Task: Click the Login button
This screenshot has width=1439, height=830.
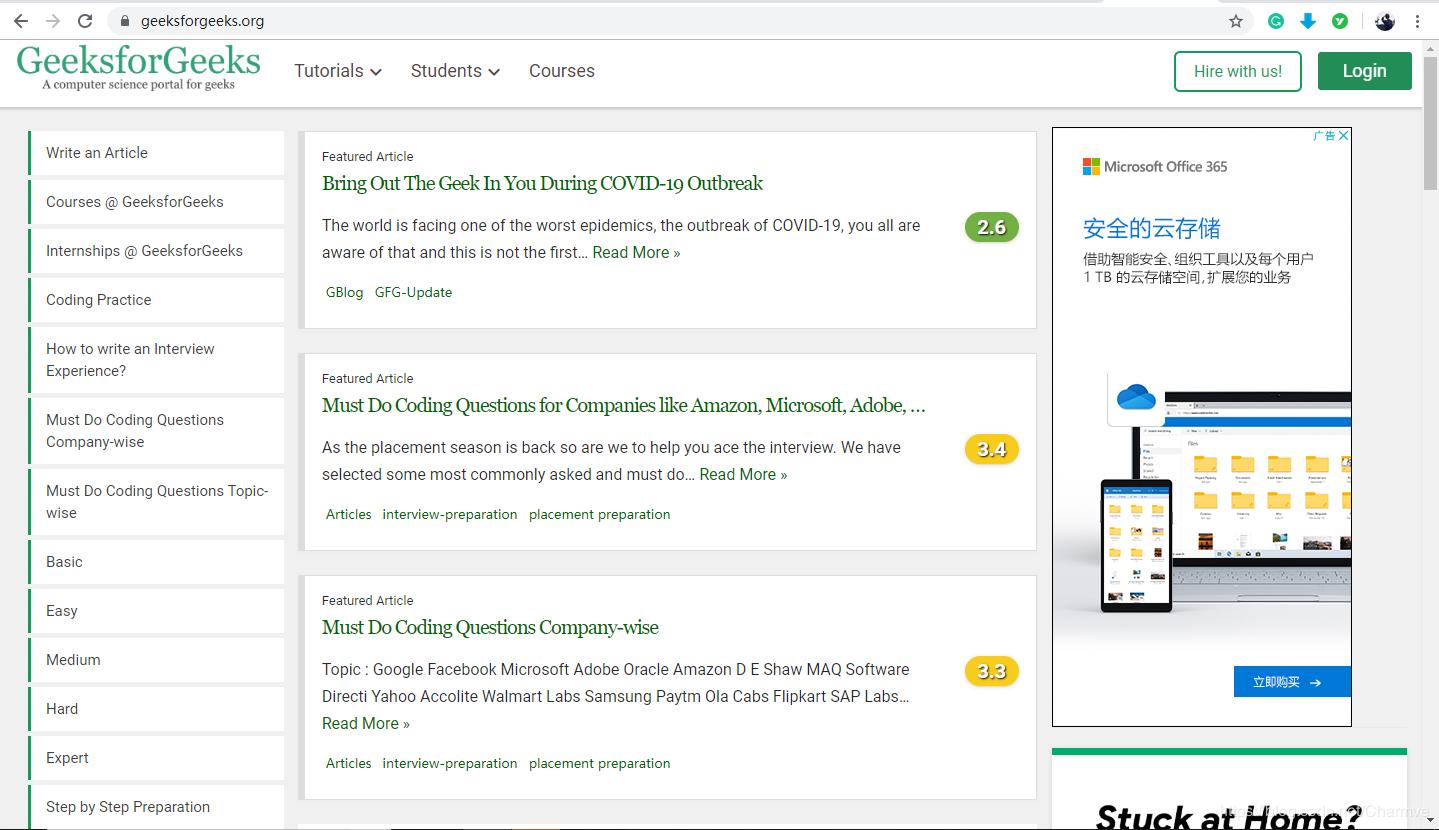Action: 1364,71
